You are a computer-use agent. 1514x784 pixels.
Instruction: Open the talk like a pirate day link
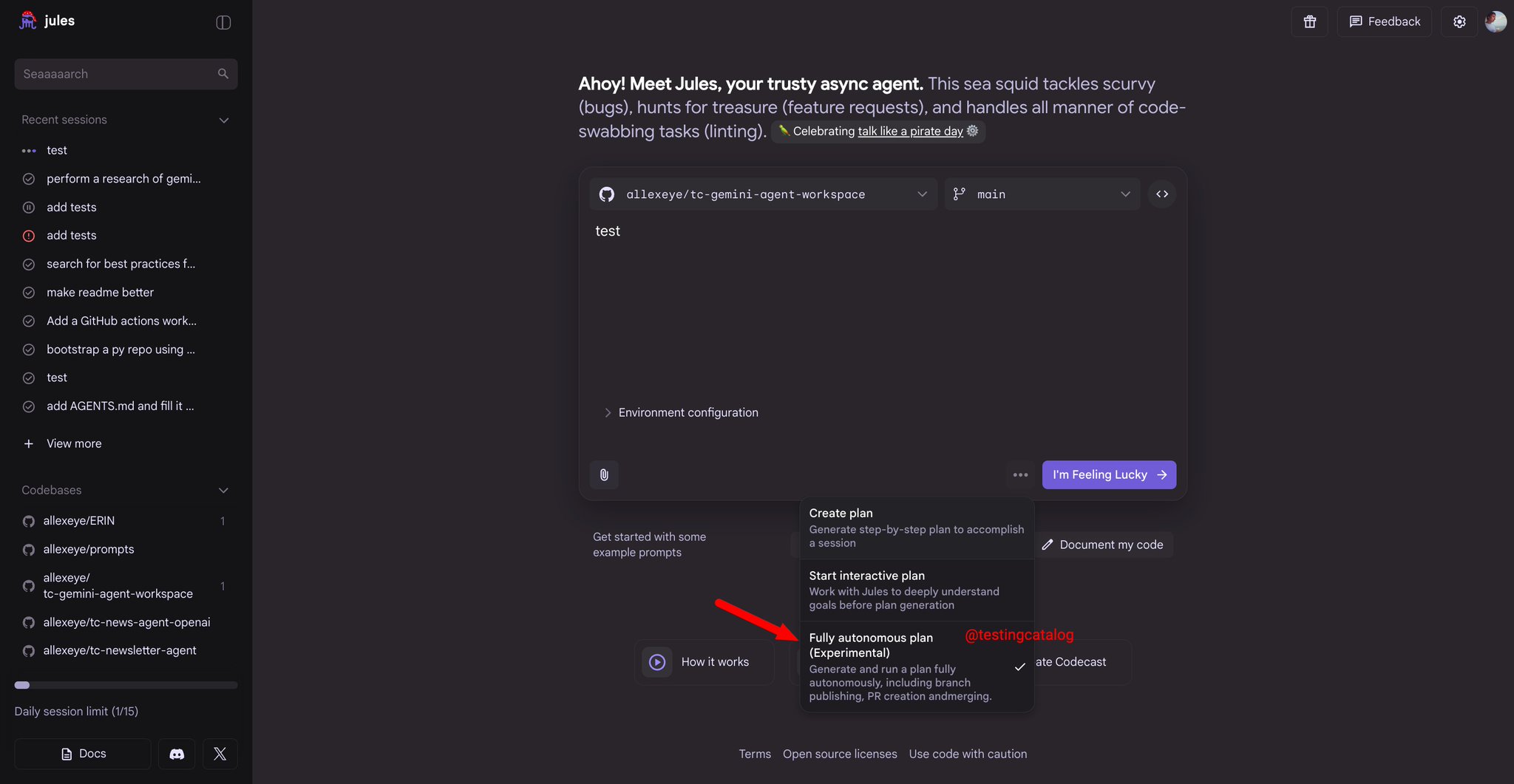coord(910,131)
